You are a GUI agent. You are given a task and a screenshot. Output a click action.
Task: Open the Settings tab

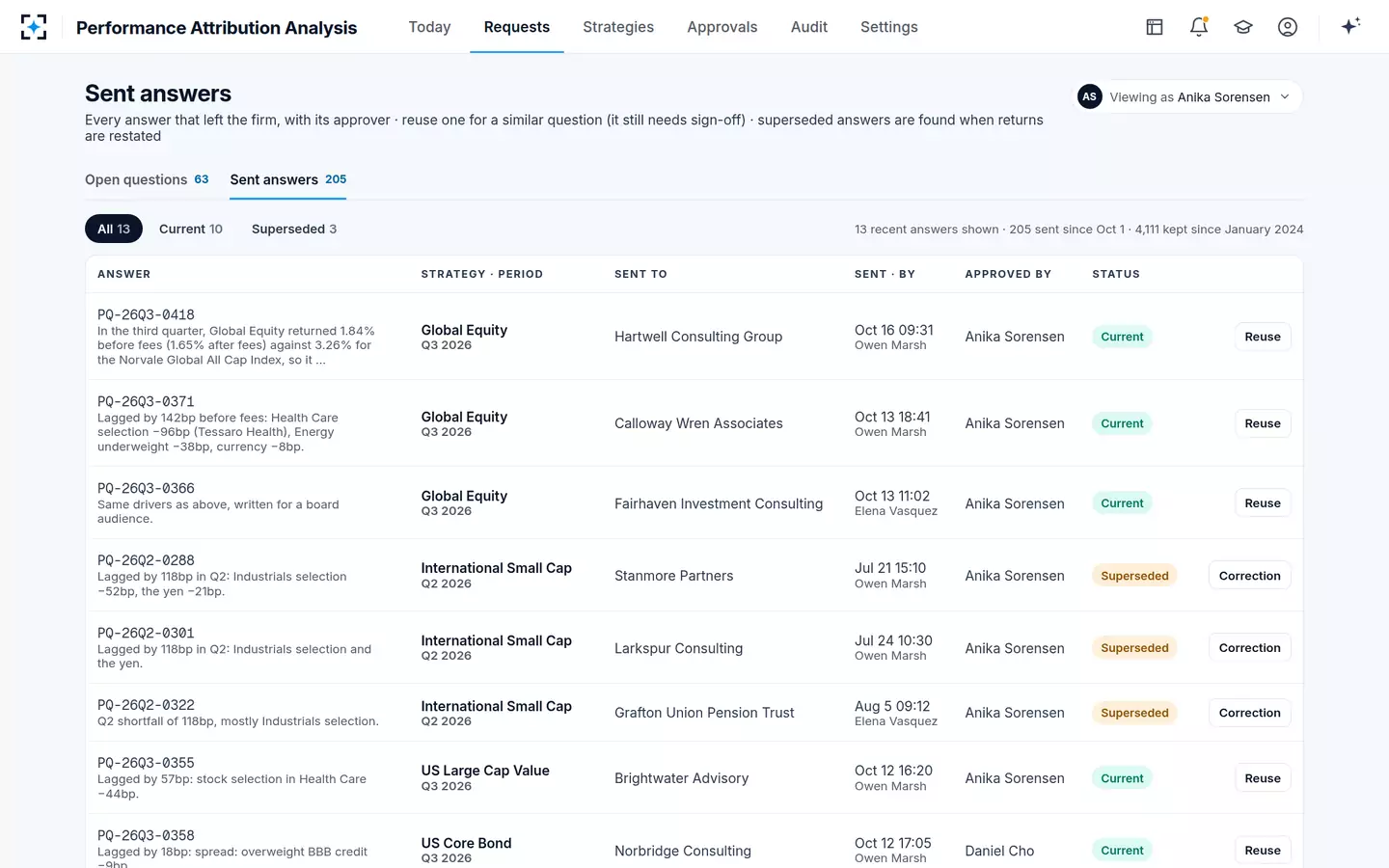(x=889, y=27)
